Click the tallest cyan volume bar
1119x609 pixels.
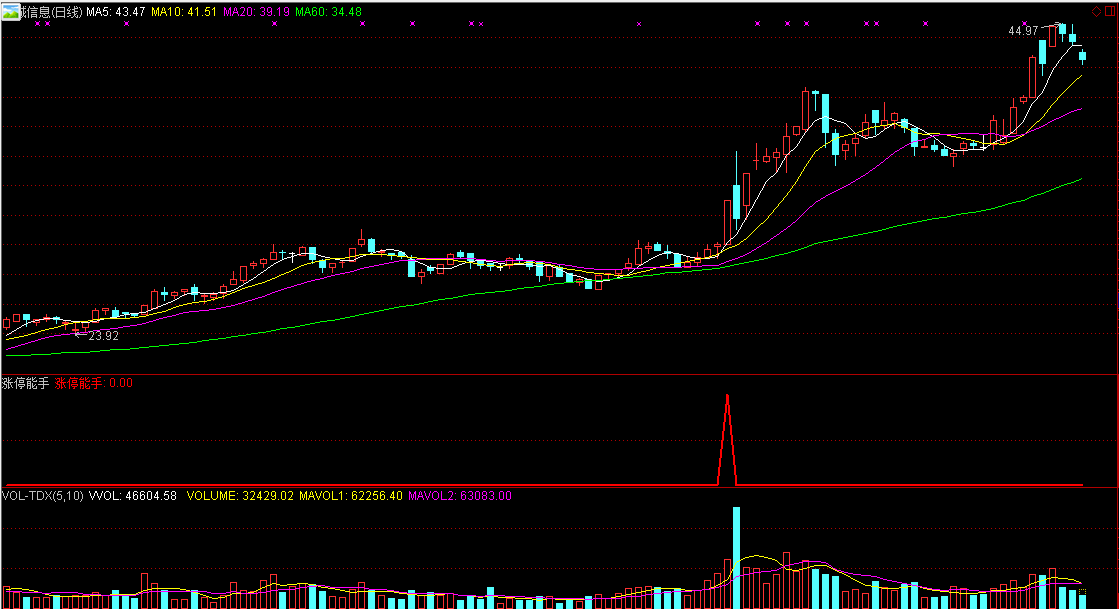pos(736,558)
